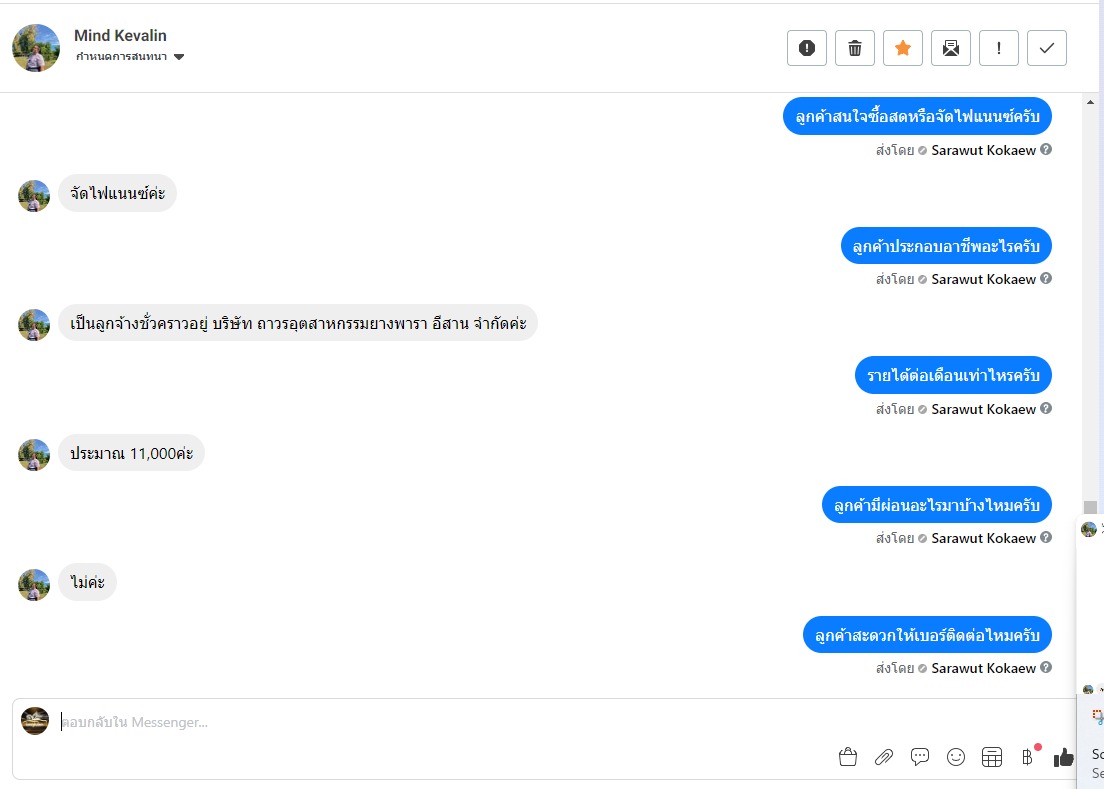The width and height of the screenshot is (1104, 789).
Task: Show sender info beside last Sarawut Kokaew
Action: tap(1046, 667)
